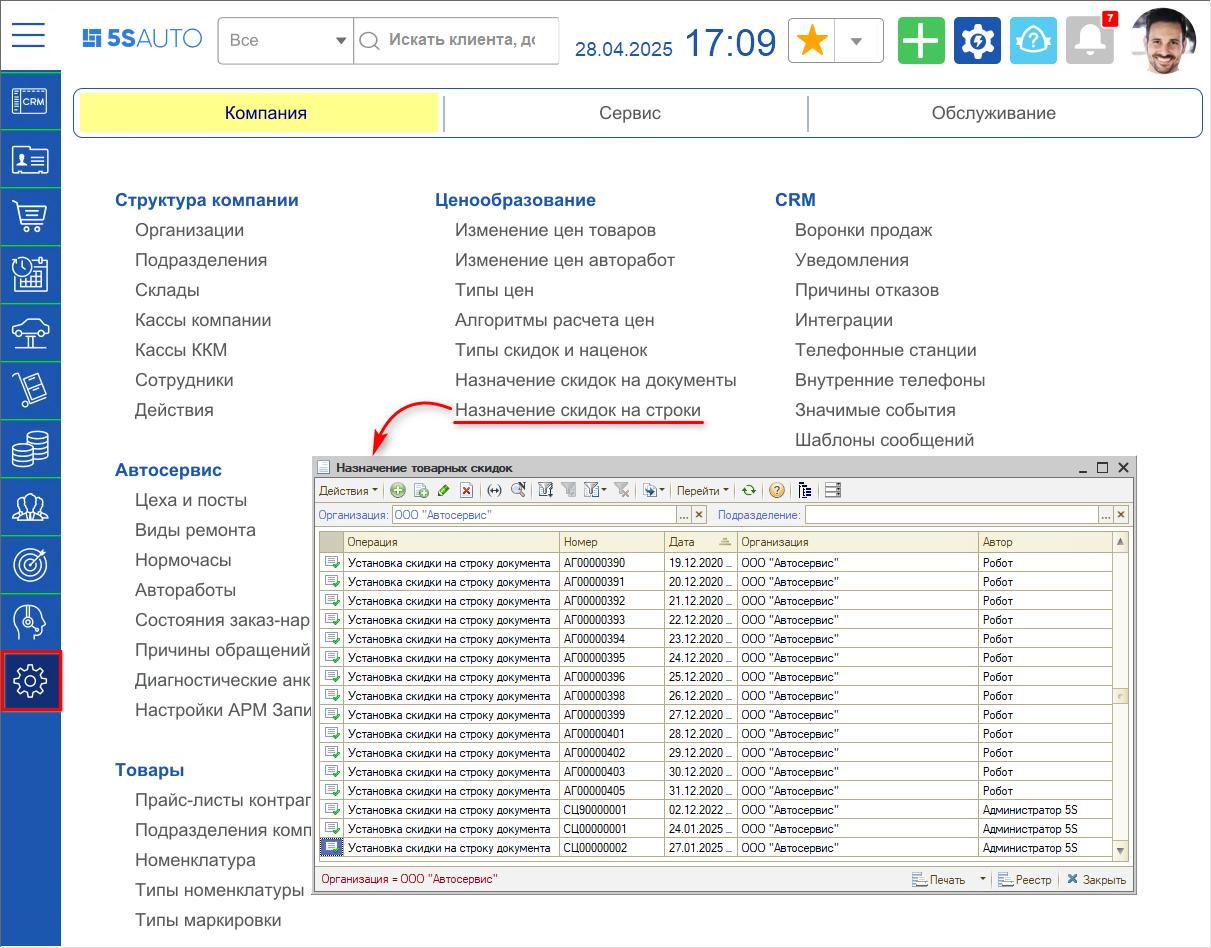Expand the Действия dropdown menu

[x=348, y=491]
